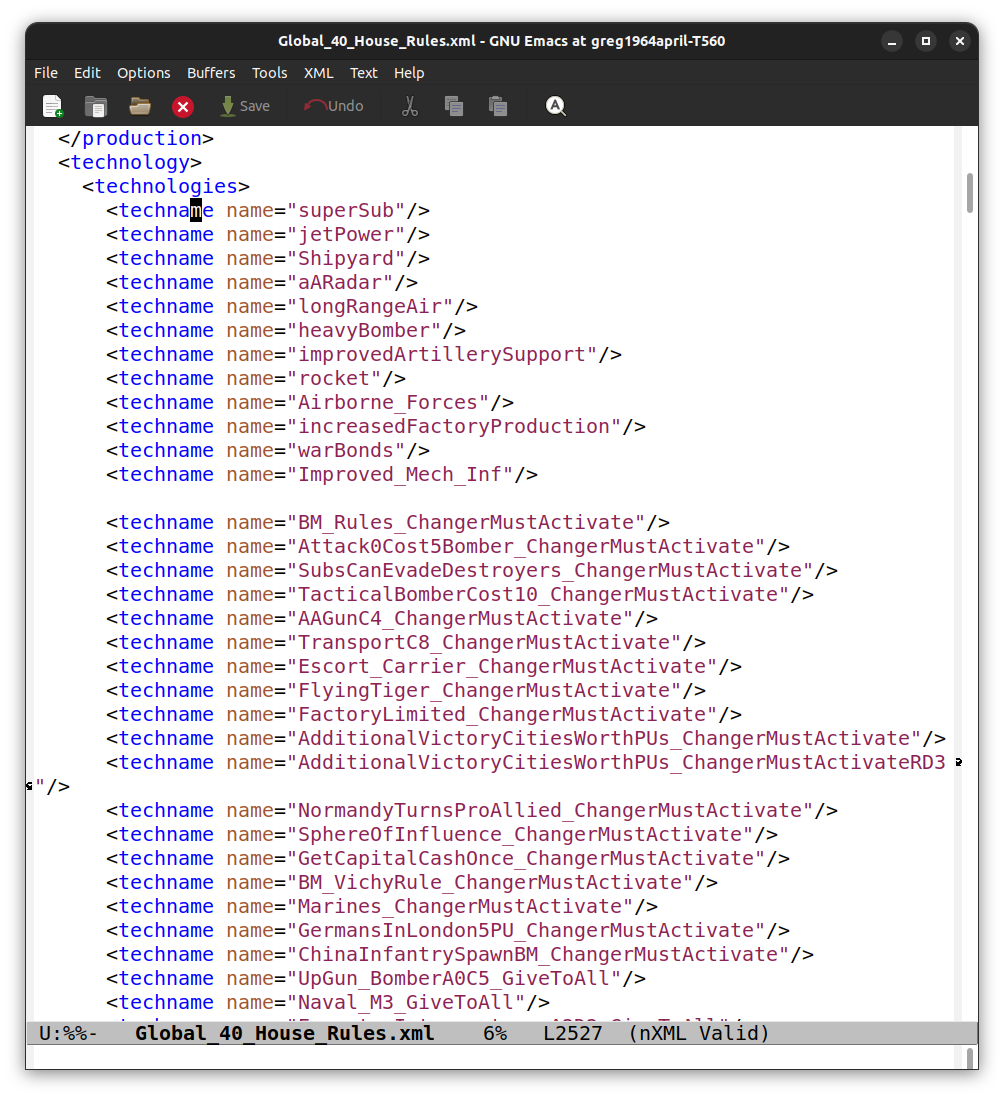Click "BM_VichyRule_ChangerMustActivate" value

point(490,882)
